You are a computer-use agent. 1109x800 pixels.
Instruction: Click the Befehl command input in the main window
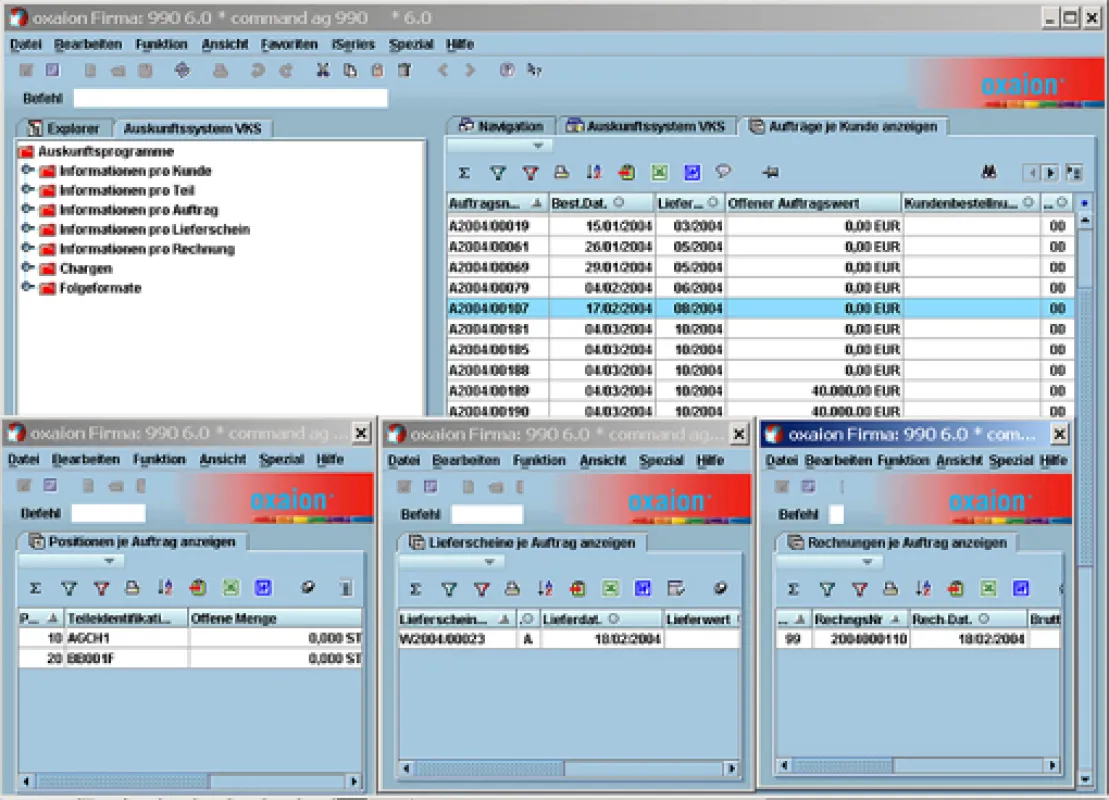click(231, 98)
